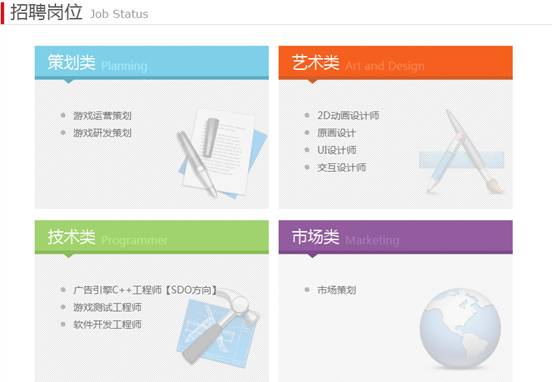Select the blue 策划类 Planning header

[152, 62]
